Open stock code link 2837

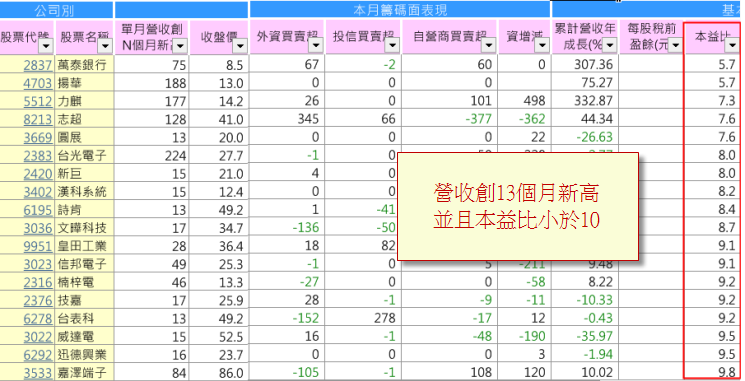[x=38, y=65]
